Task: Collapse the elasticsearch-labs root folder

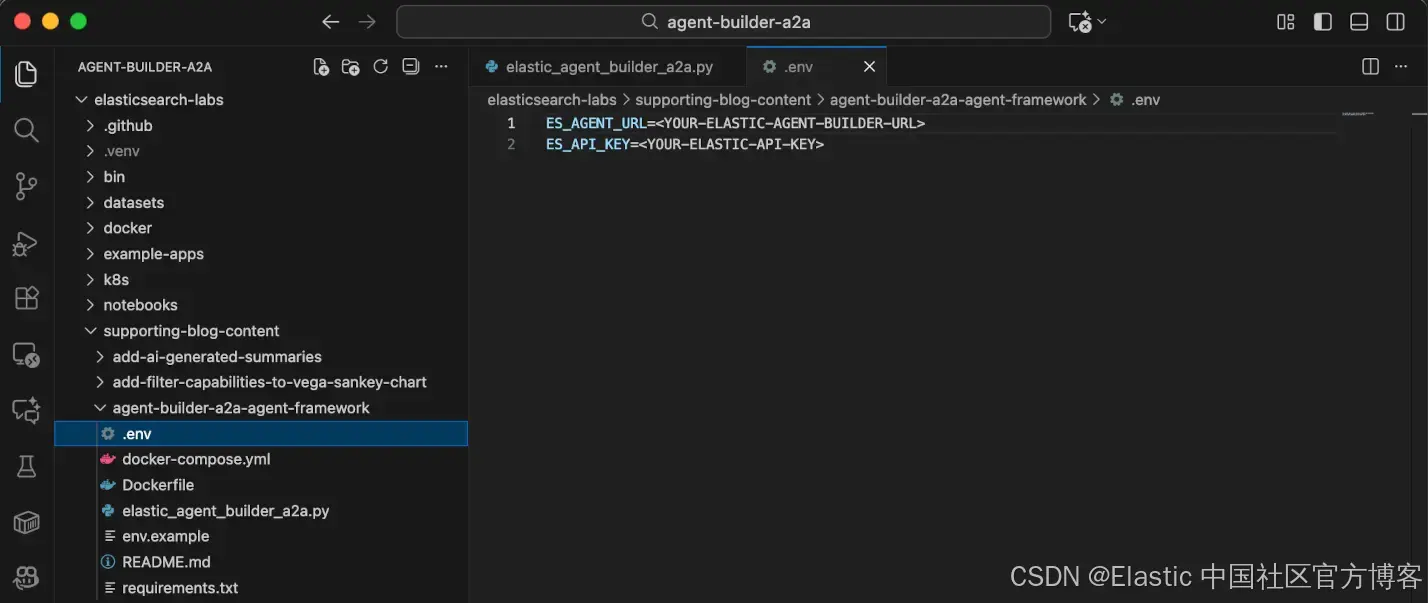Action: [262, 100]
